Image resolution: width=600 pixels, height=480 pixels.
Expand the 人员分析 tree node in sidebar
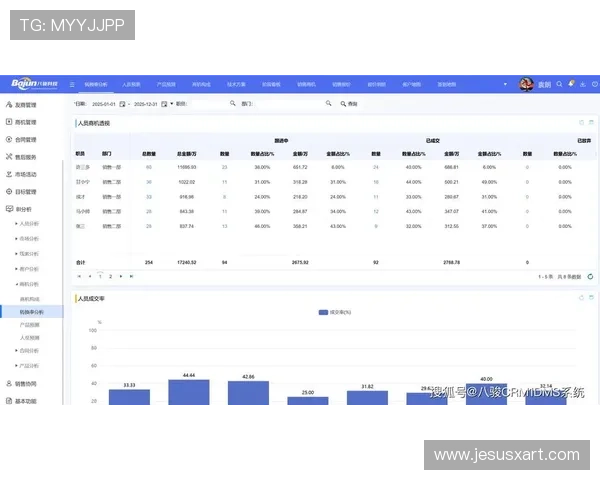[31, 226]
